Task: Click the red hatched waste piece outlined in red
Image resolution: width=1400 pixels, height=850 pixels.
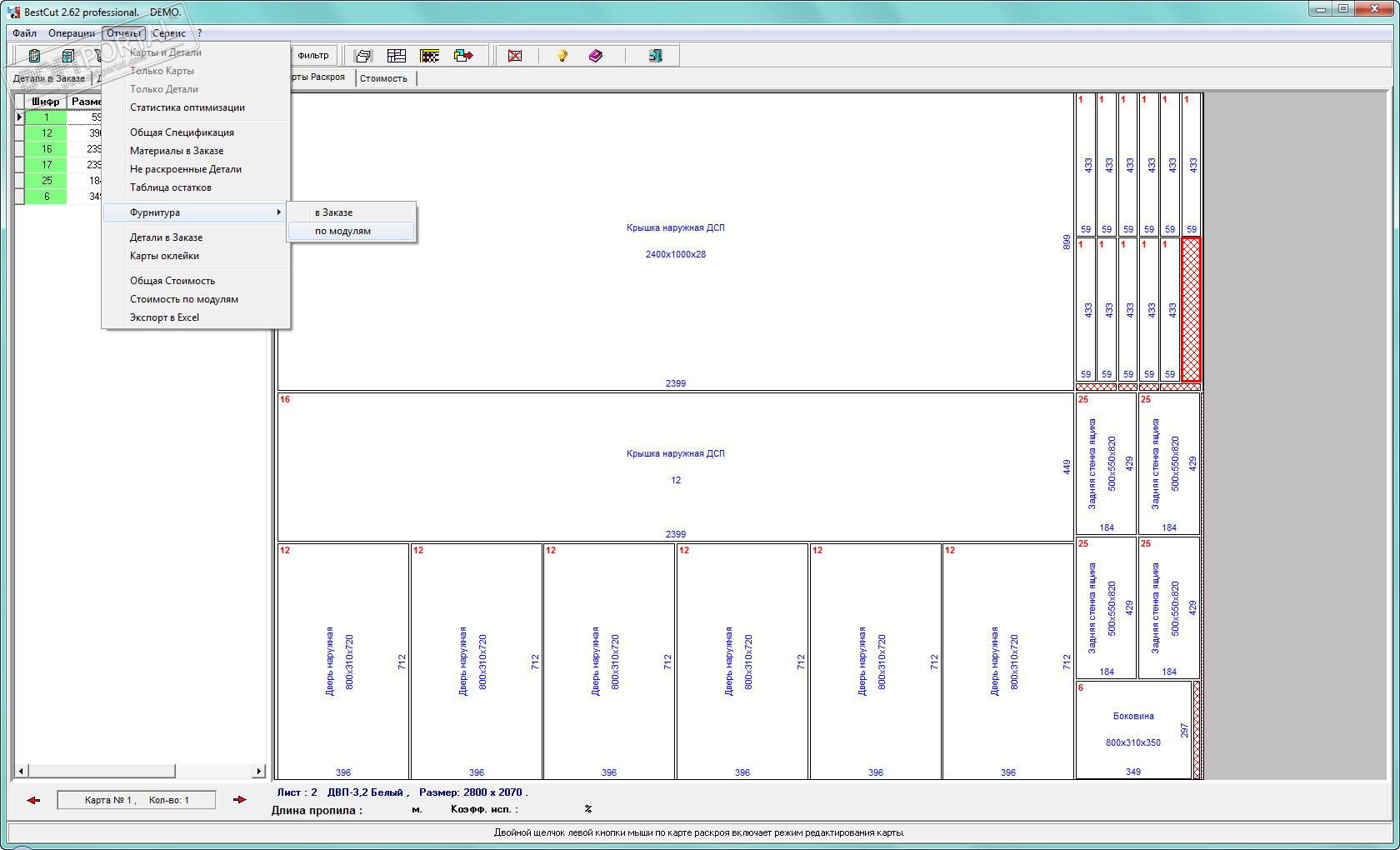Action: pos(1191,310)
